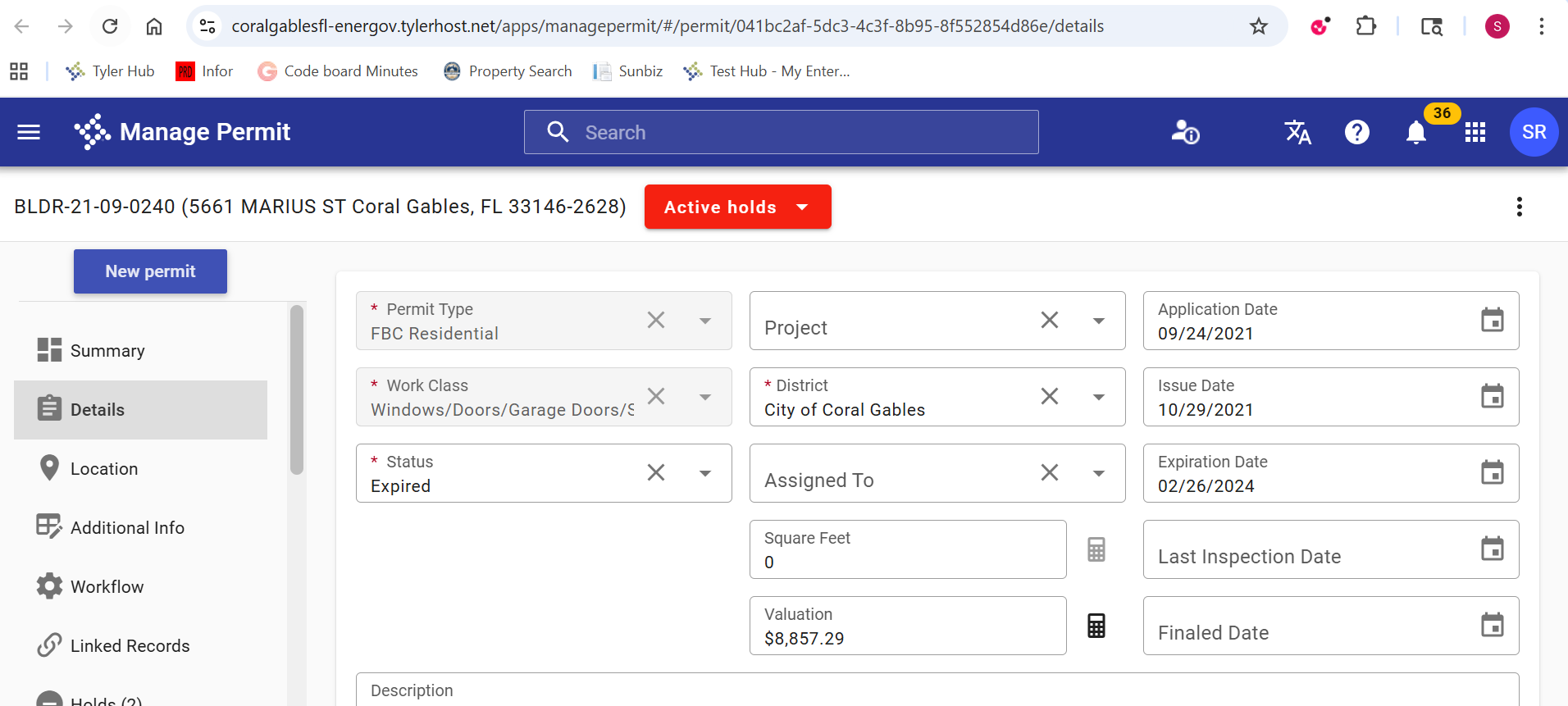Viewport: 1568px width, 706px height.
Task: Click the New permit button
Action: 150,271
